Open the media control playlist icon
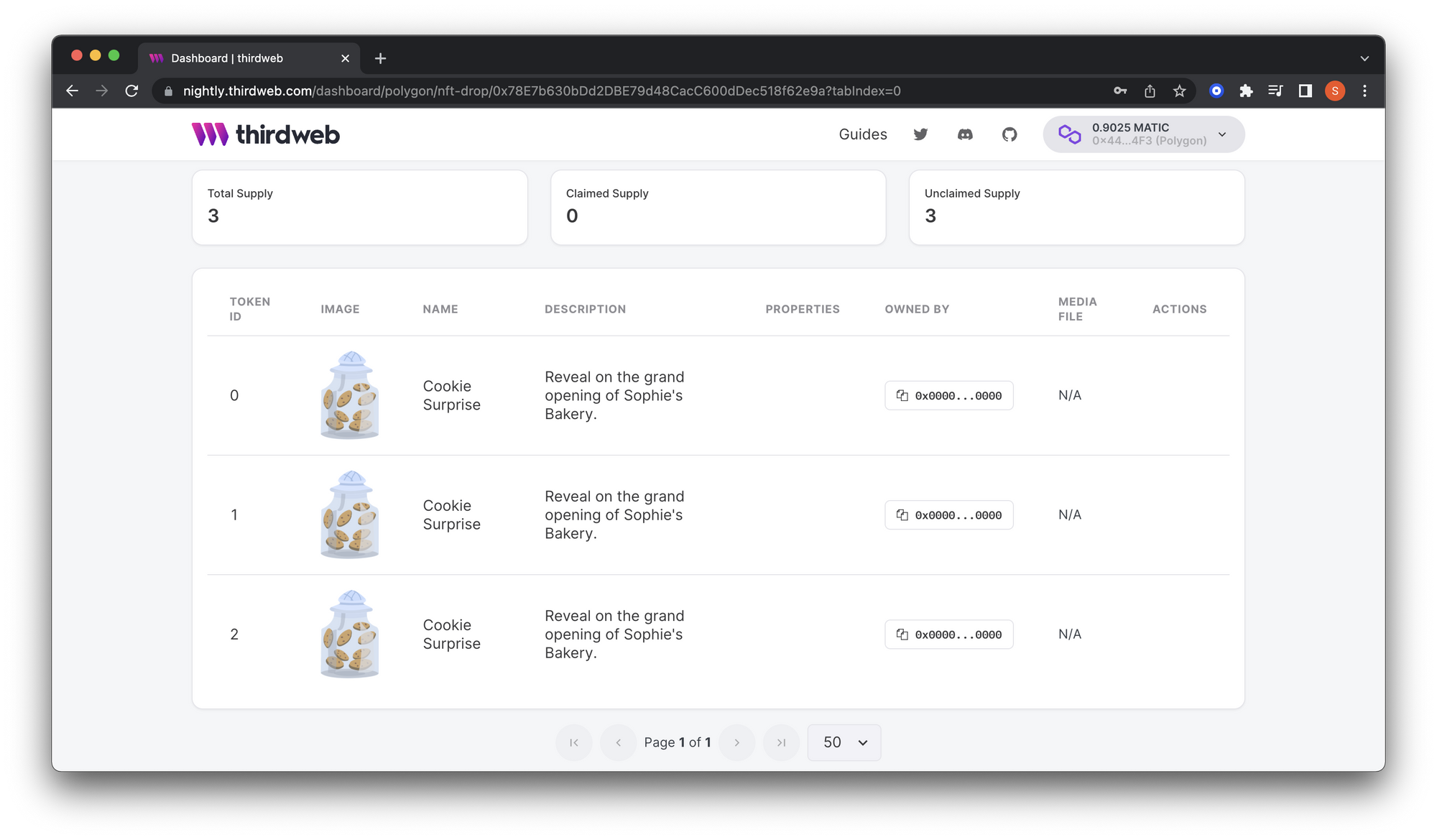1437x840 pixels. [x=1275, y=91]
